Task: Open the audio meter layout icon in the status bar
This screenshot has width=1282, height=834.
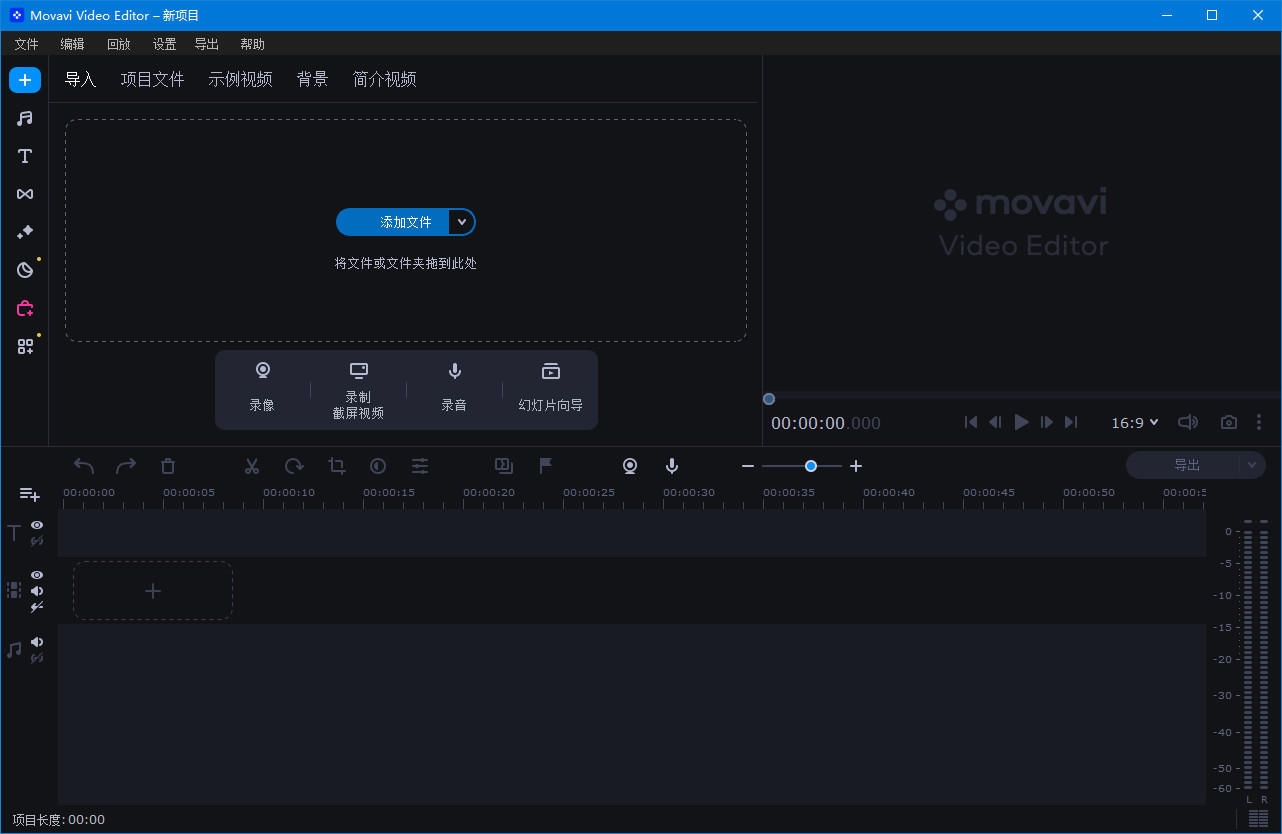Action: (1258, 819)
